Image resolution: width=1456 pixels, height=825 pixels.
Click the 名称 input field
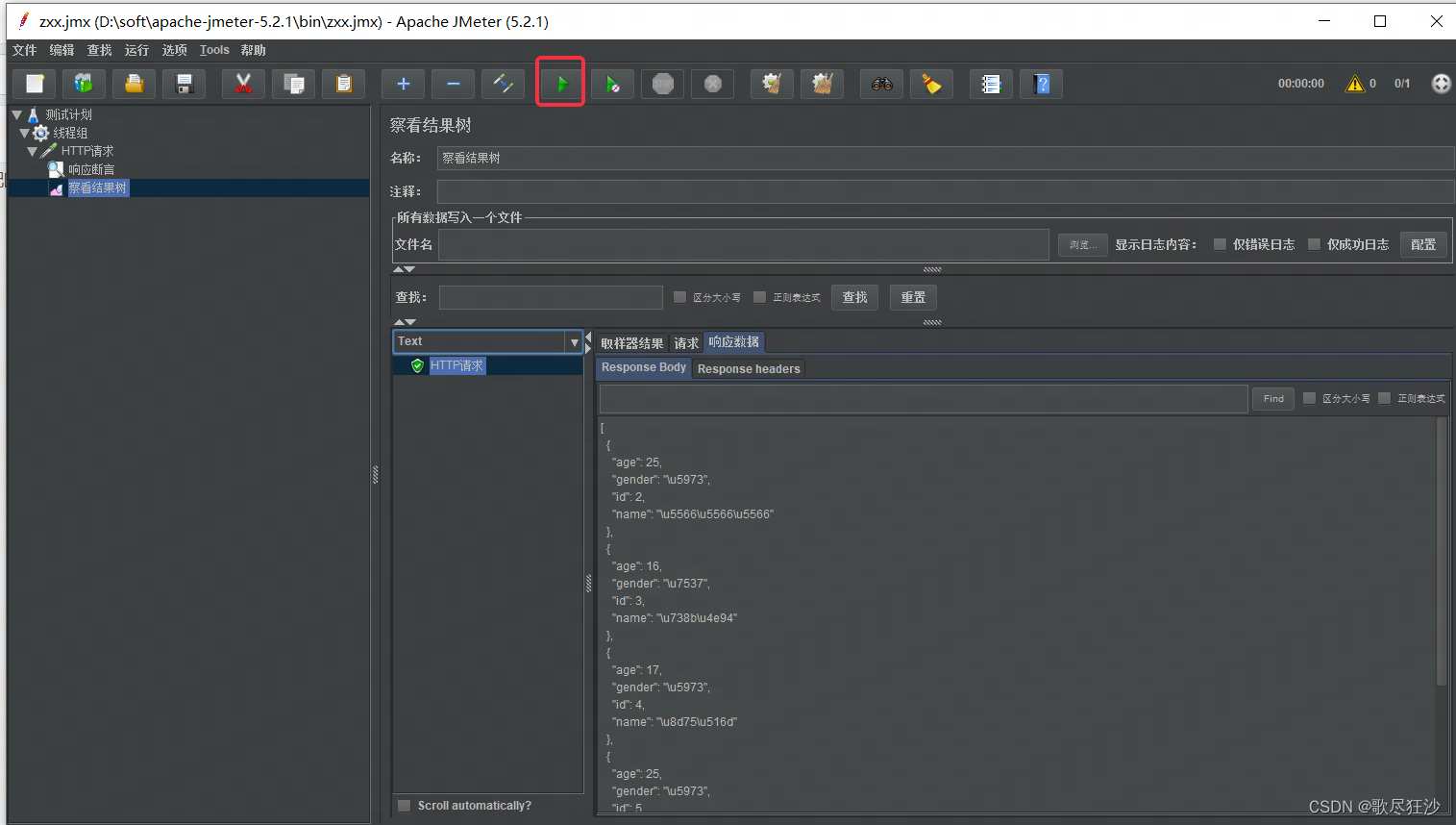point(946,158)
